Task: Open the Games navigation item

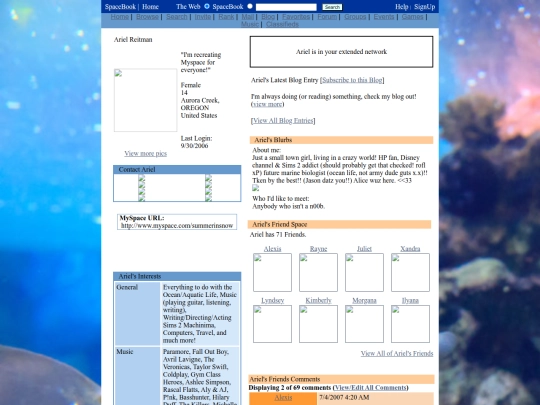Action: pyautogui.click(x=412, y=17)
